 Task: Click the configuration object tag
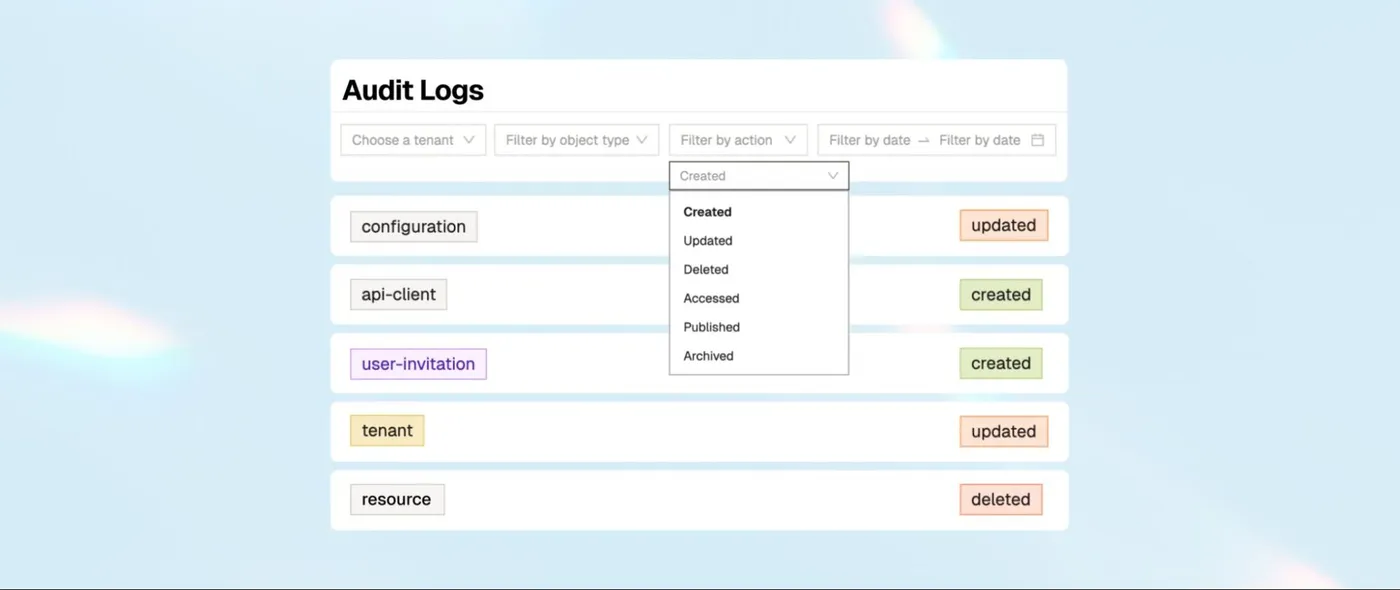coord(413,227)
